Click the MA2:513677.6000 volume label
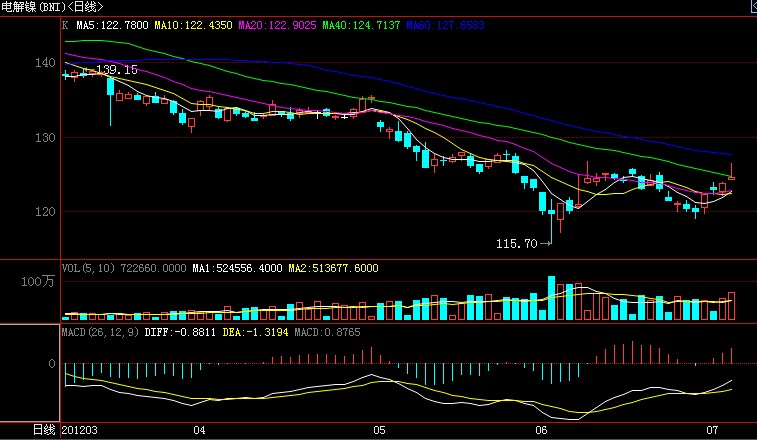The width and height of the screenshot is (757, 440). coord(333,268)
